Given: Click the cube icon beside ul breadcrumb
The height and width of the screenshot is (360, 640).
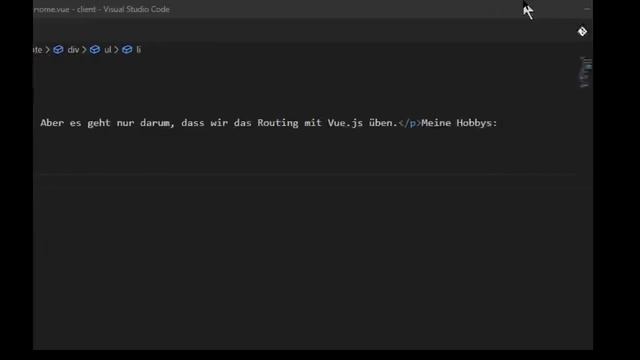Looking at the screenshot, I should (x=95, y=50).
